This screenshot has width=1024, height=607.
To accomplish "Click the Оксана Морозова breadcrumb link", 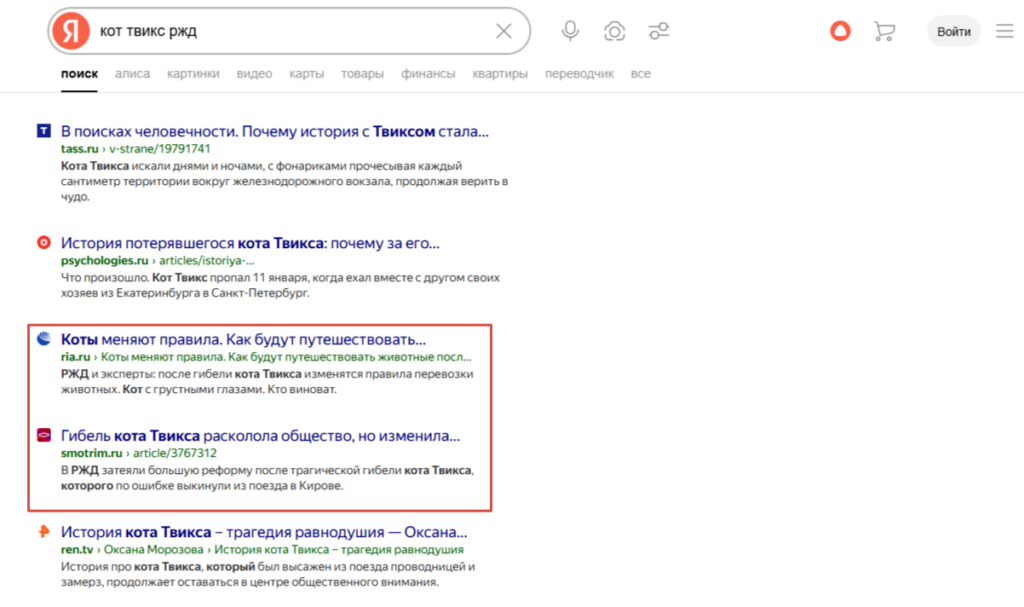I will click(153, 550).
